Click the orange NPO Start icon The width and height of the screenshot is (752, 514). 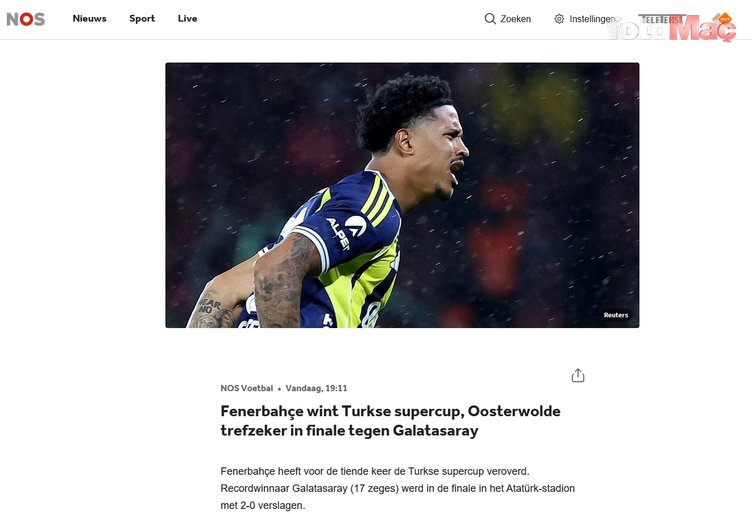pos(724,19)
